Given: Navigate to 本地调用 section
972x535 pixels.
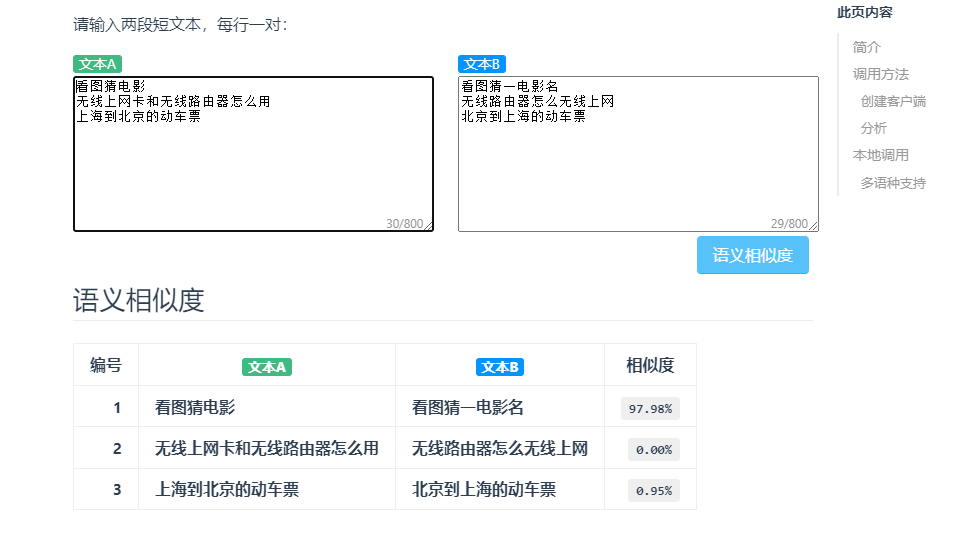Looking at the screenshot, I should (x=880, y=155).
